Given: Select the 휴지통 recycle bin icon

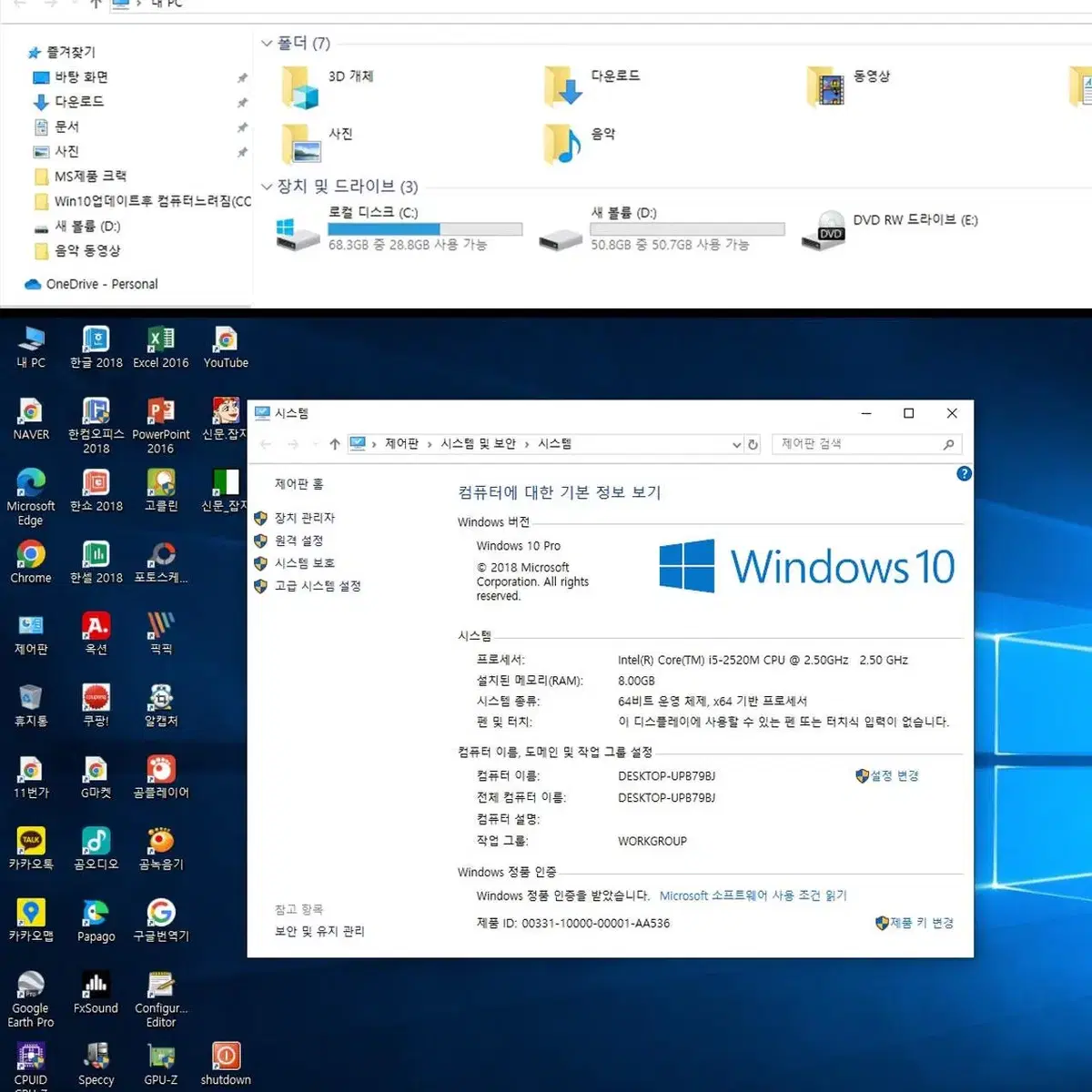Looking at the screenshot, I should pyautogui.click(x=31, y=706).
